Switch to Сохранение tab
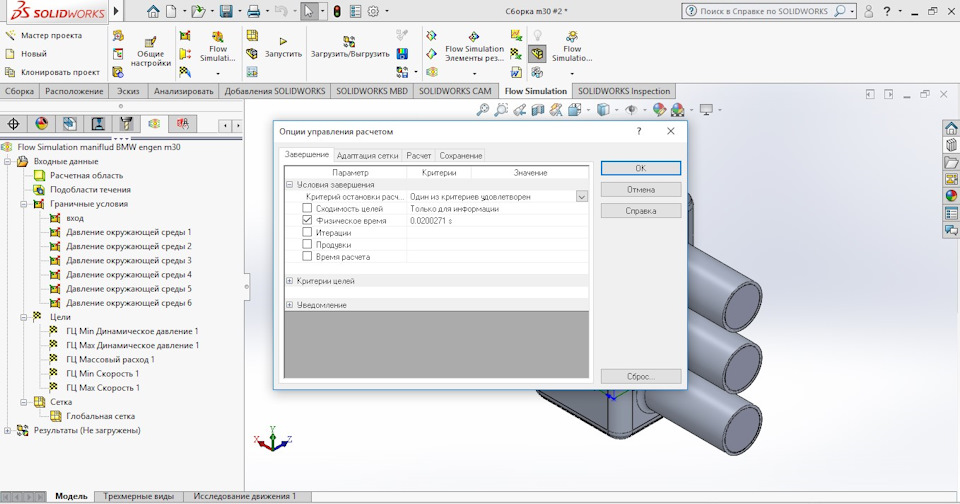 (460, 156)
